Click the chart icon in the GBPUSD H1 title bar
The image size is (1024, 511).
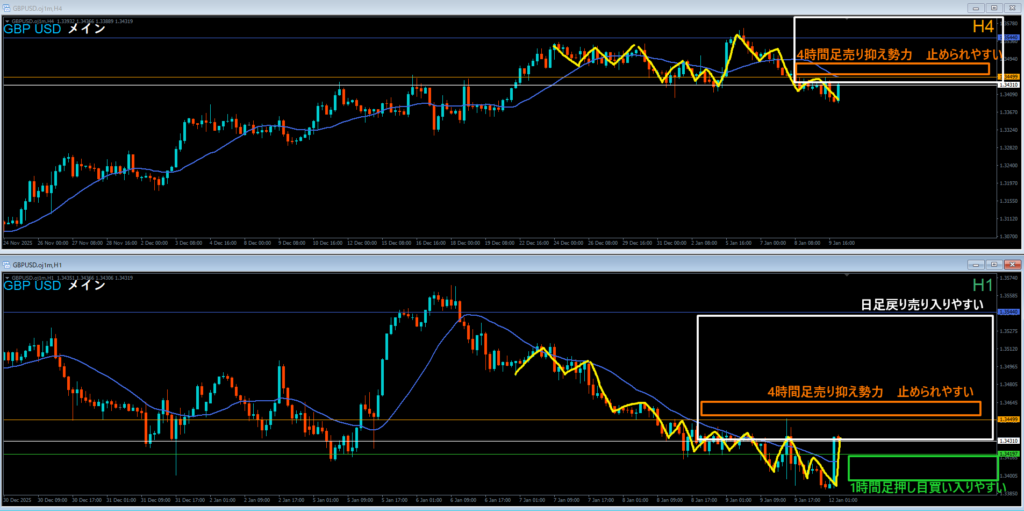pos(7,264)
